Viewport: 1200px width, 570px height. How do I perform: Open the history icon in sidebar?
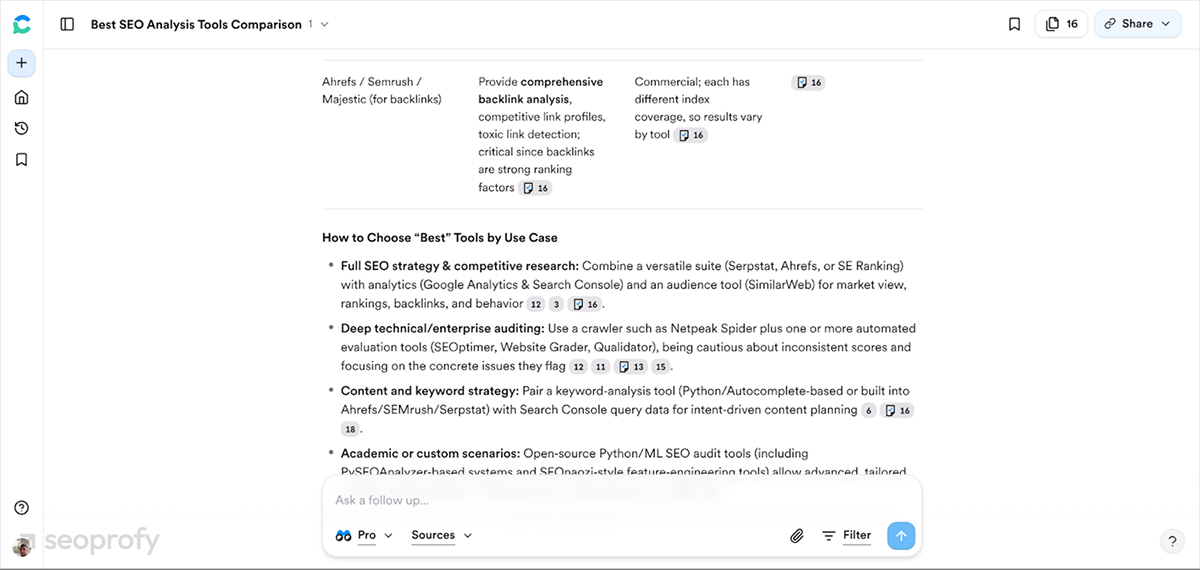tap(22, 128)
